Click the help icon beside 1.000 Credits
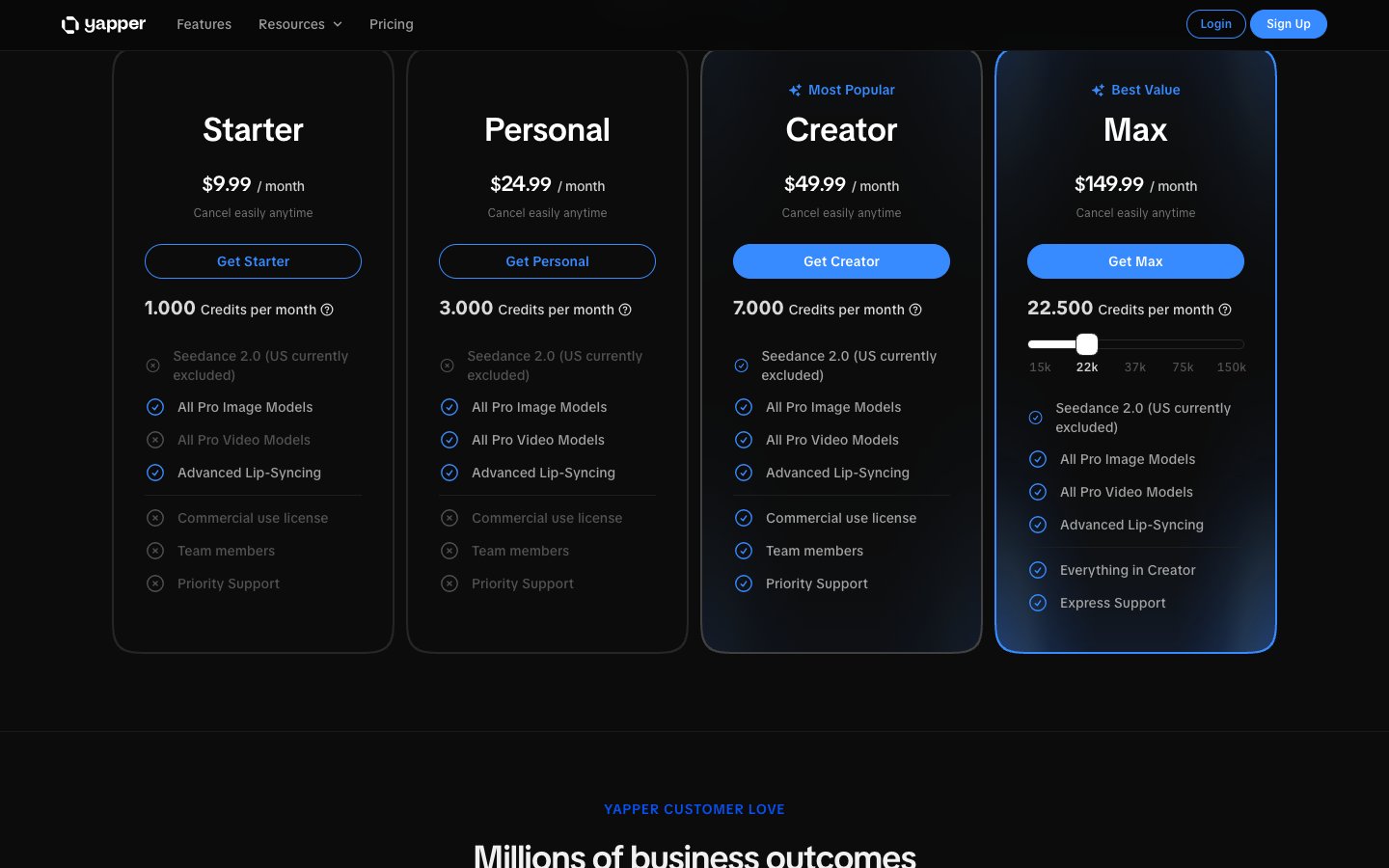This screenshot has width=1389, height=868. [327, 310]
